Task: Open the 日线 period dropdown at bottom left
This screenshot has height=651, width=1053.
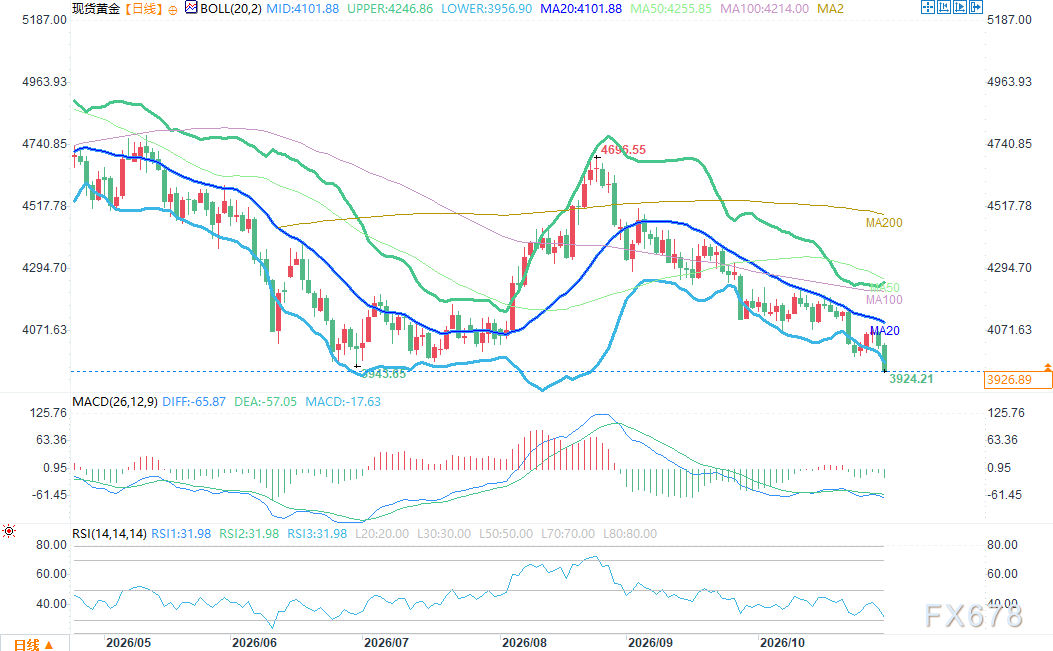Action: [x=34, y=644]
